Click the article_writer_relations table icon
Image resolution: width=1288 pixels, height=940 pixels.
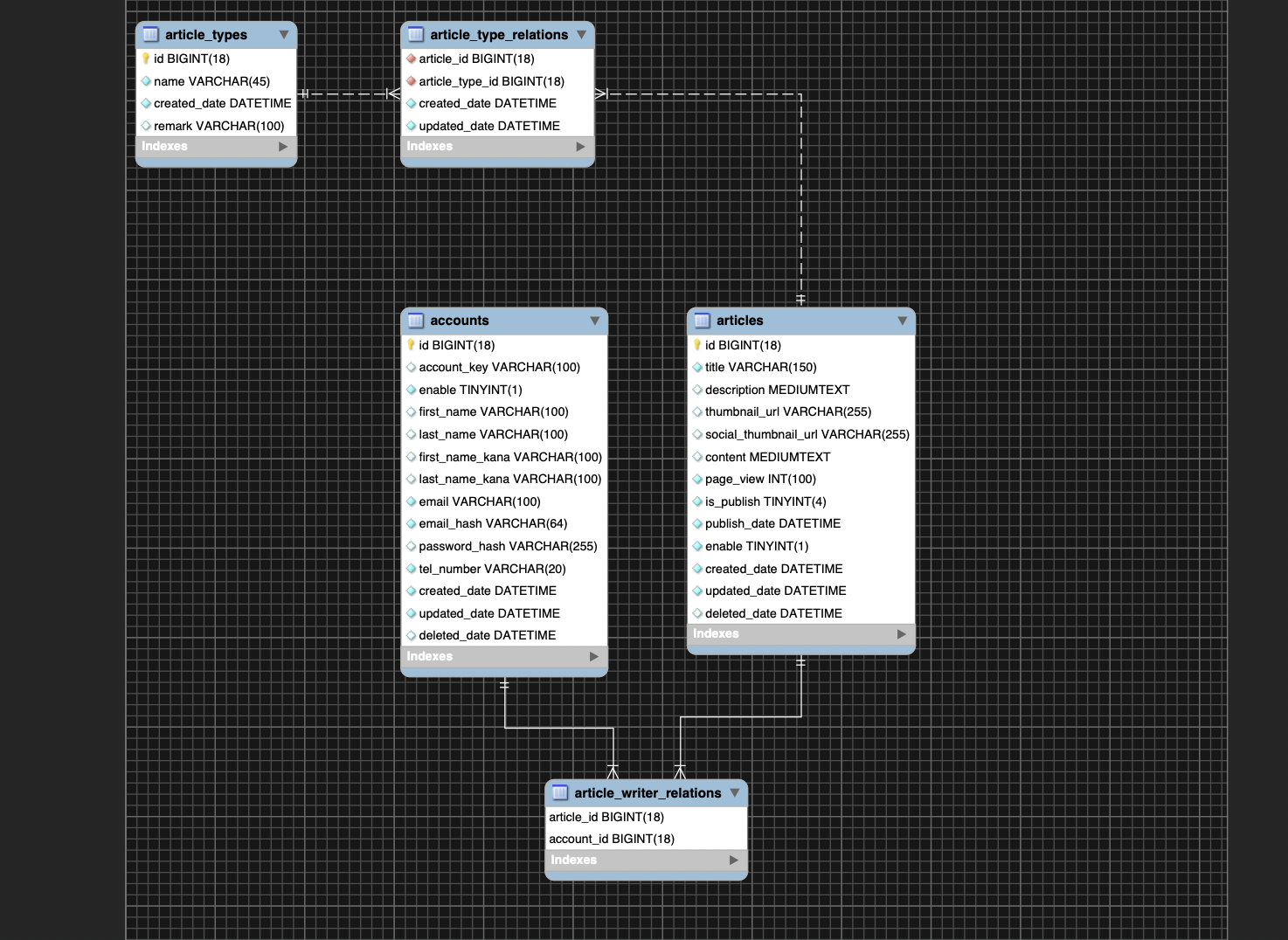tap(560, 793)
